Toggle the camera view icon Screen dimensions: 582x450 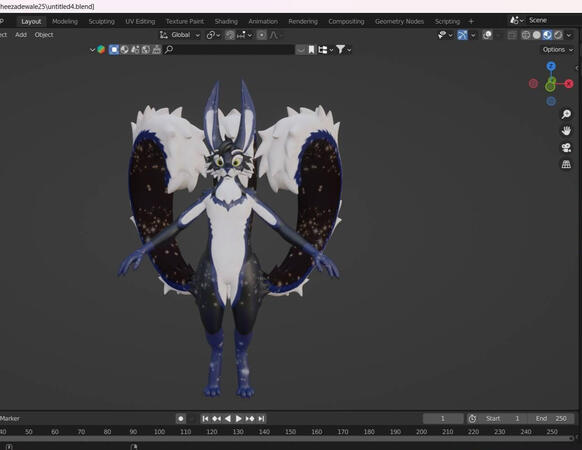(566, 147)
